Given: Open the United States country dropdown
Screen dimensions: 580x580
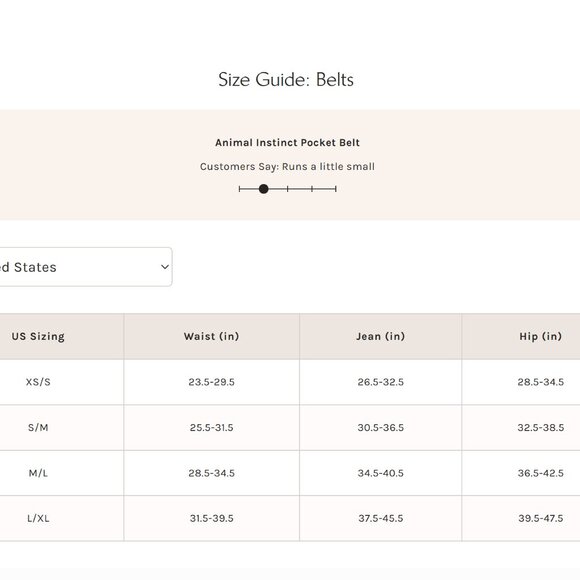Looking at the screenshot, I should (86, 267).
